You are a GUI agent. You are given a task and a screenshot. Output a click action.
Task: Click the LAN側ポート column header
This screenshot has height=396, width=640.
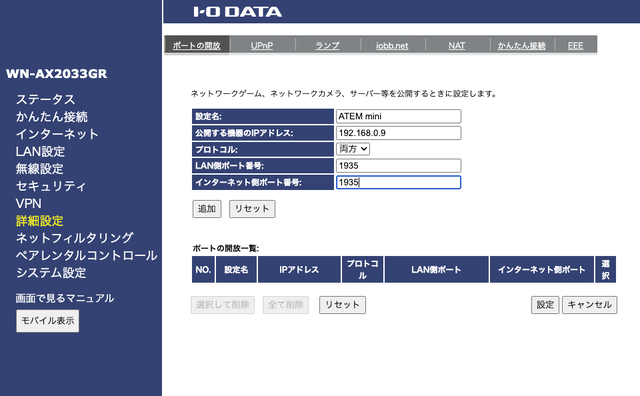(x=436, y=269)
